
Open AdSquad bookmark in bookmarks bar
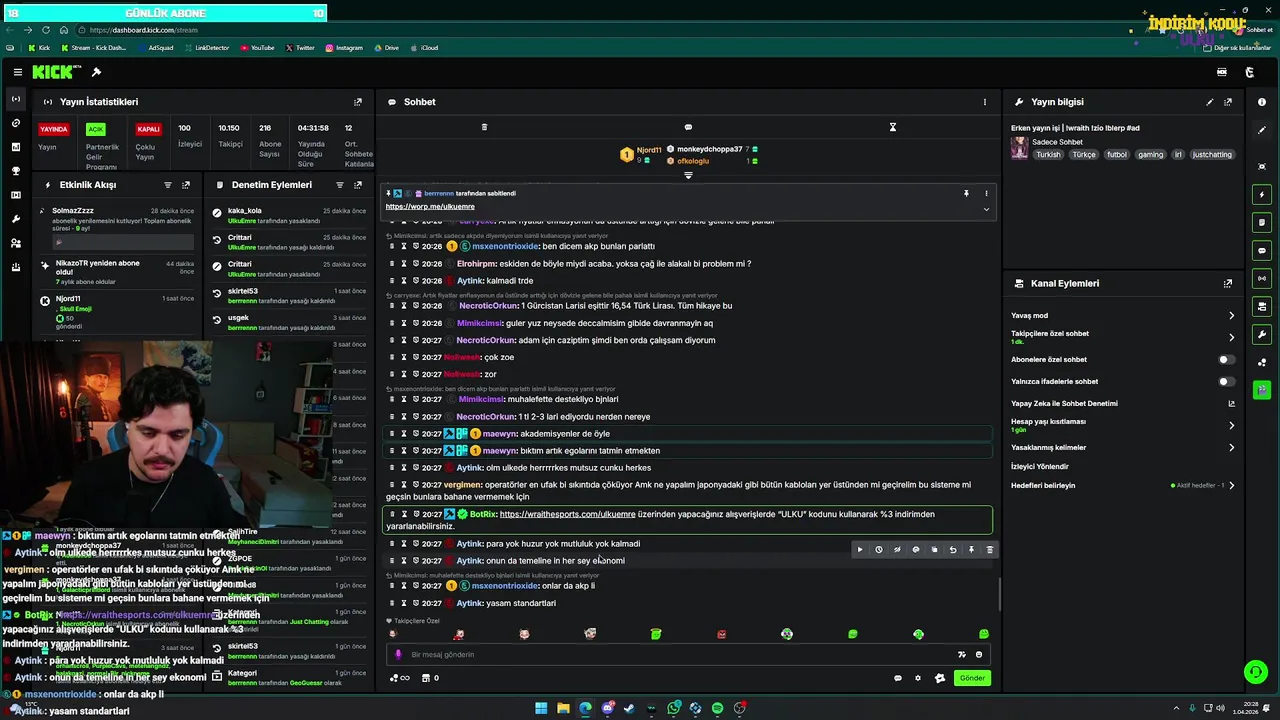pos(156,48)
